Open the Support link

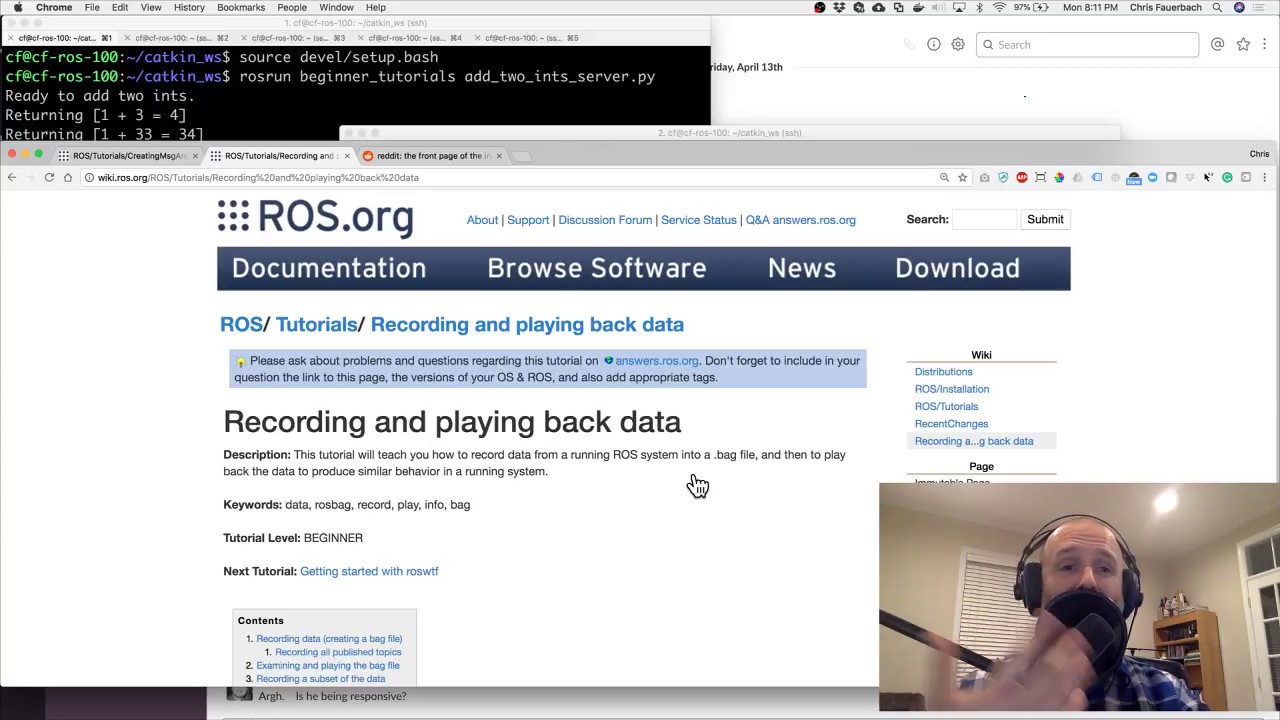tap(528, 220)
